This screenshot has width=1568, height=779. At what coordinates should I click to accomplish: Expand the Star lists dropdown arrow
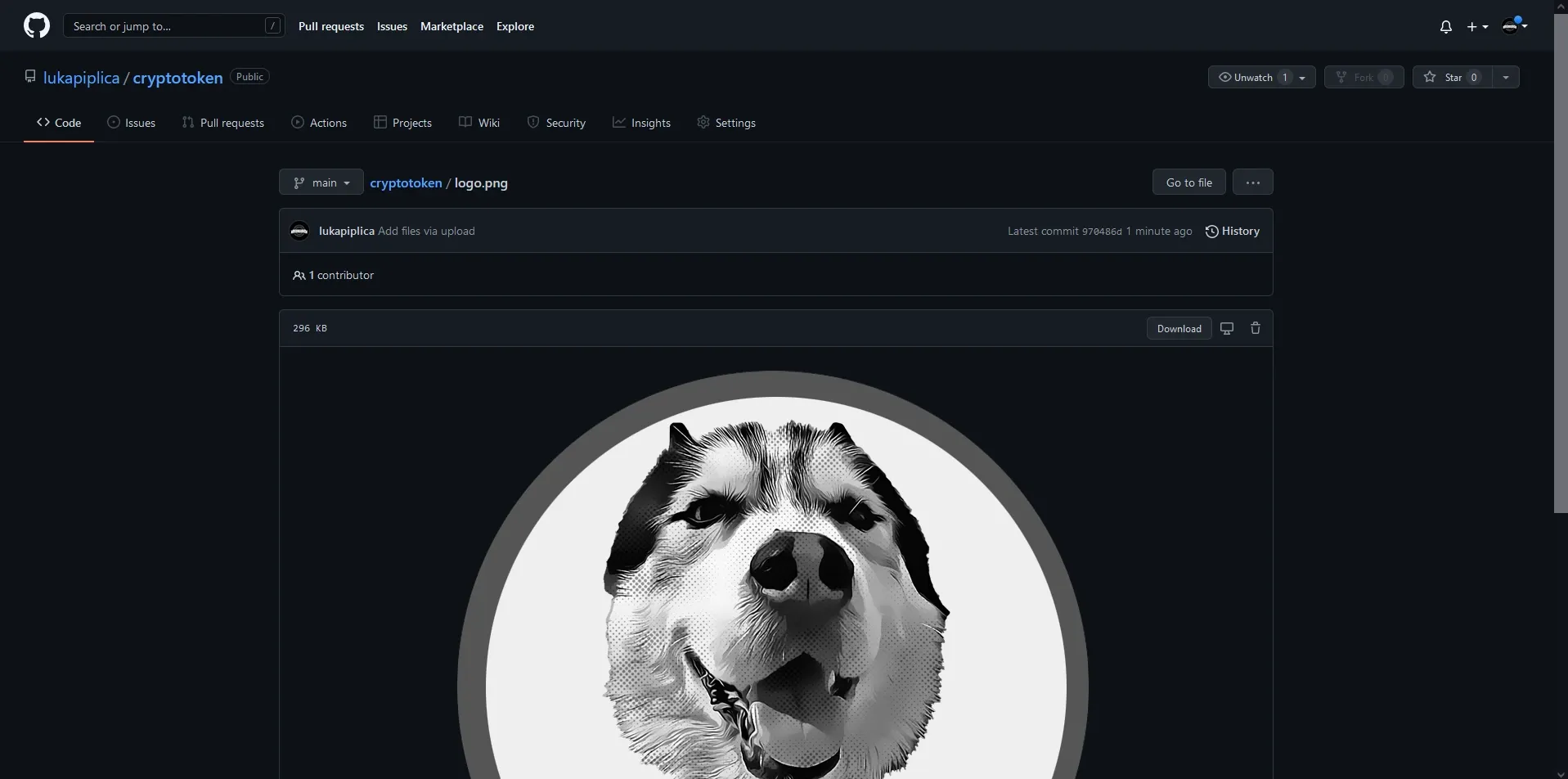(1506, 77)
